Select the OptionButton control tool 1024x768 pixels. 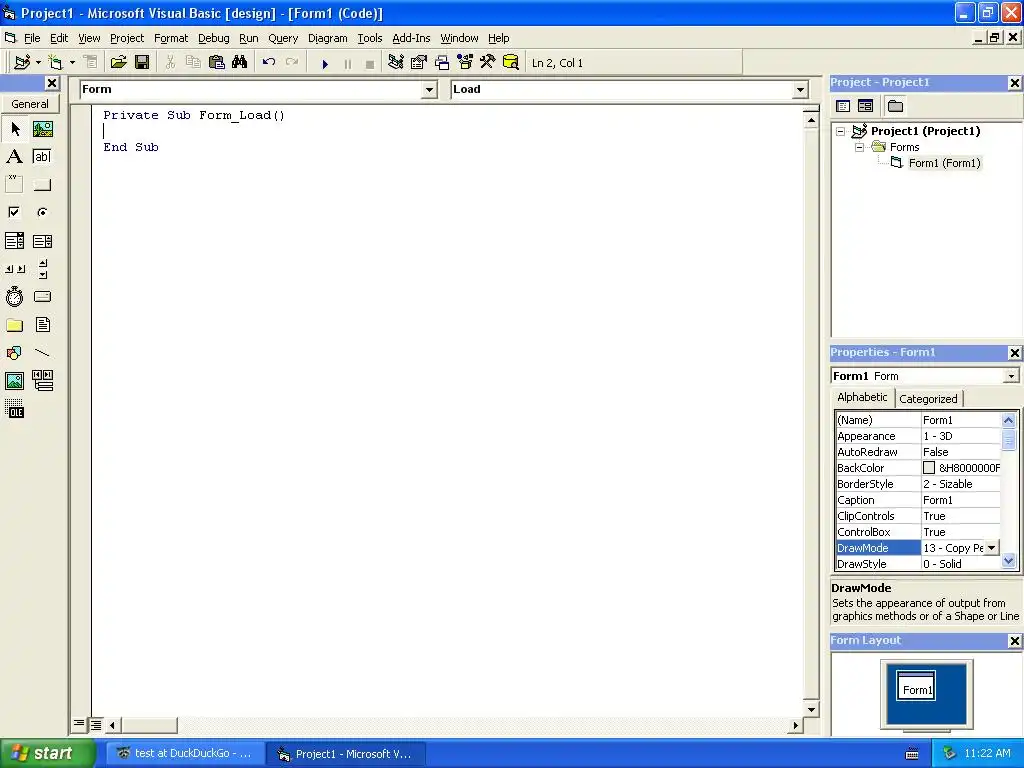(42, 212)
